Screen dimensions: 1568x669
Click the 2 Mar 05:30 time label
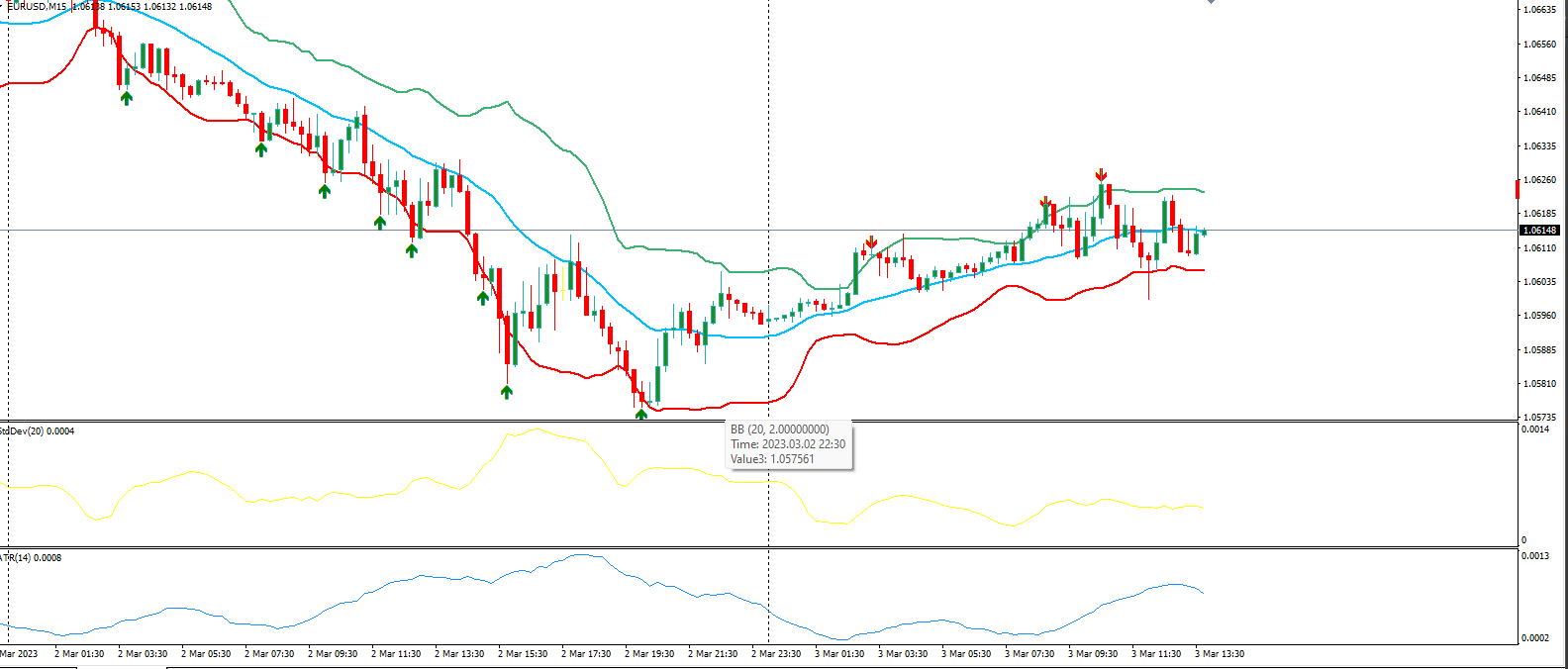[x=206, y=653]
